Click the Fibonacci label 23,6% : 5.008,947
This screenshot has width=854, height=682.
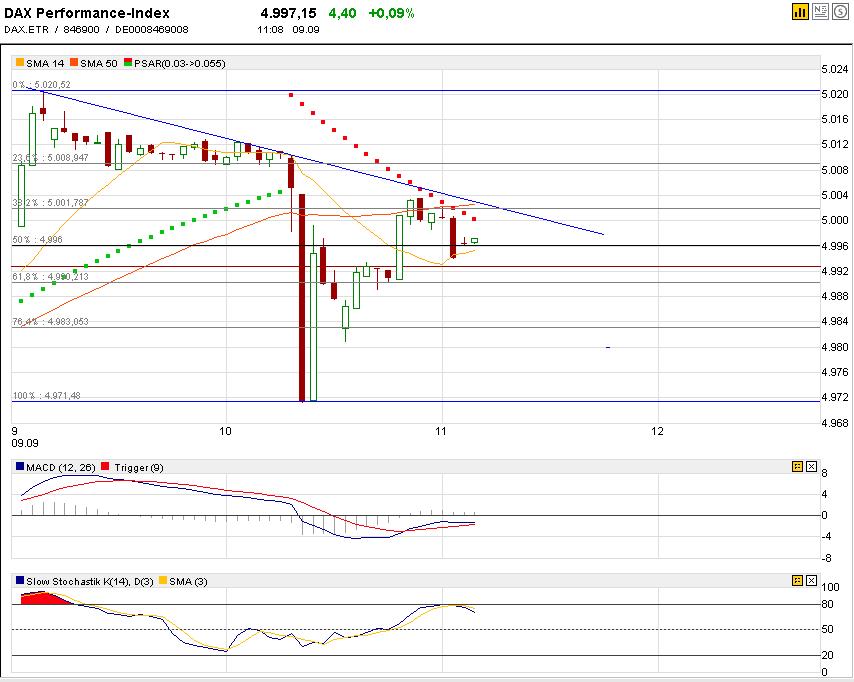tap(51, 157)
